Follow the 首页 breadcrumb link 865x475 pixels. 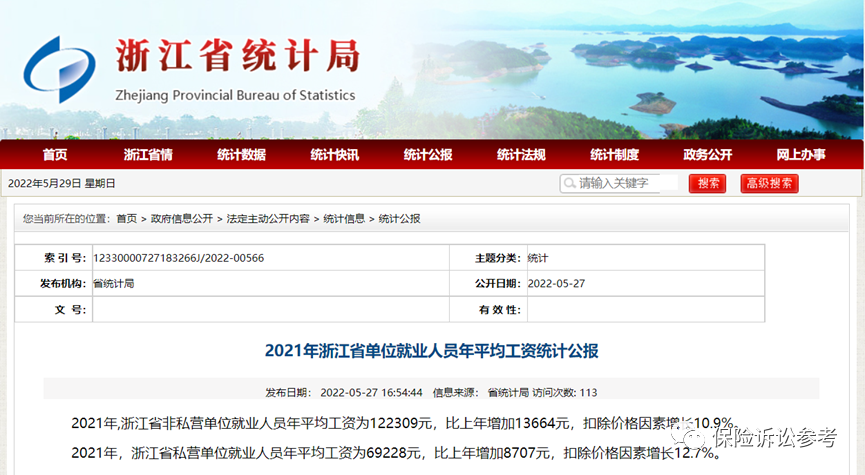[x=126, y=219]
